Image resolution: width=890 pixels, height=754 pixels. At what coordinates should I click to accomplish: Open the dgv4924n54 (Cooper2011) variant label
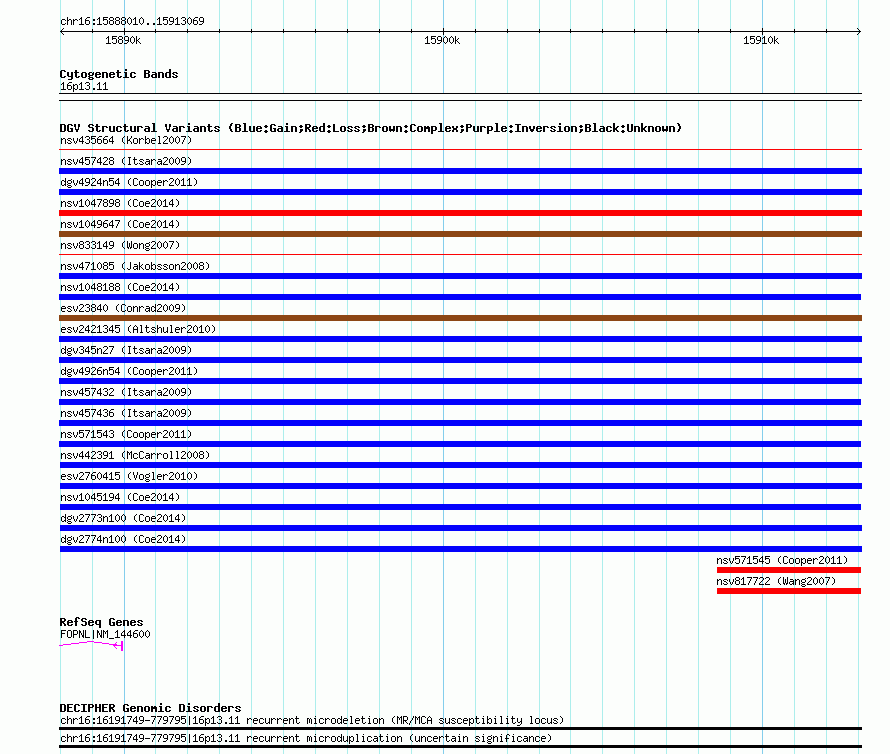coord(129,182)
